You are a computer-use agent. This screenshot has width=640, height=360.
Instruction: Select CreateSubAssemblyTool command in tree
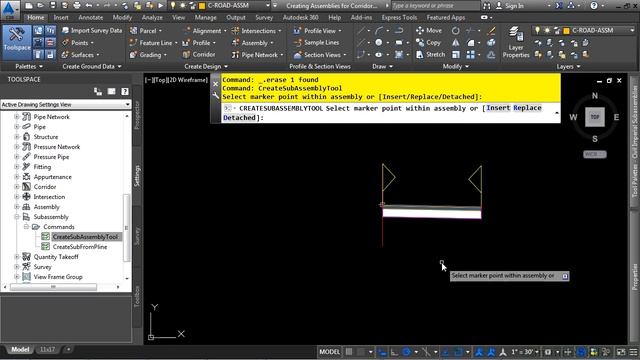coord(85,237)
